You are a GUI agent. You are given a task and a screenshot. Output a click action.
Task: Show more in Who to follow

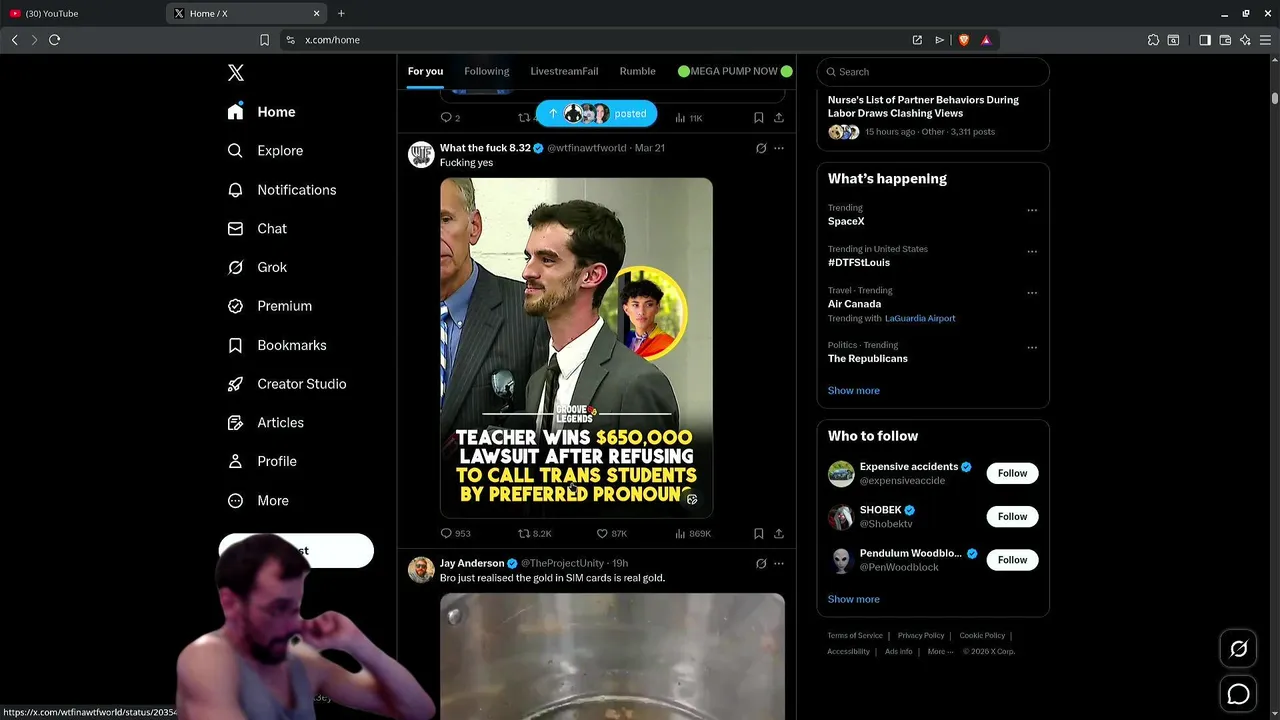point(853,599)
